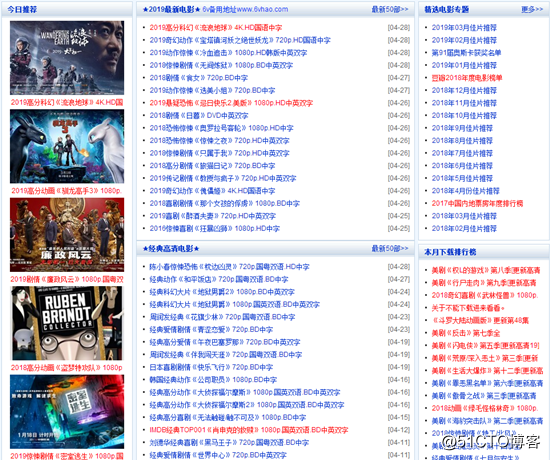Open list link《流浪地球》4K.HD国语中字
The width and height of the screenshot is (550, 460).
click(x=216, y=28)
